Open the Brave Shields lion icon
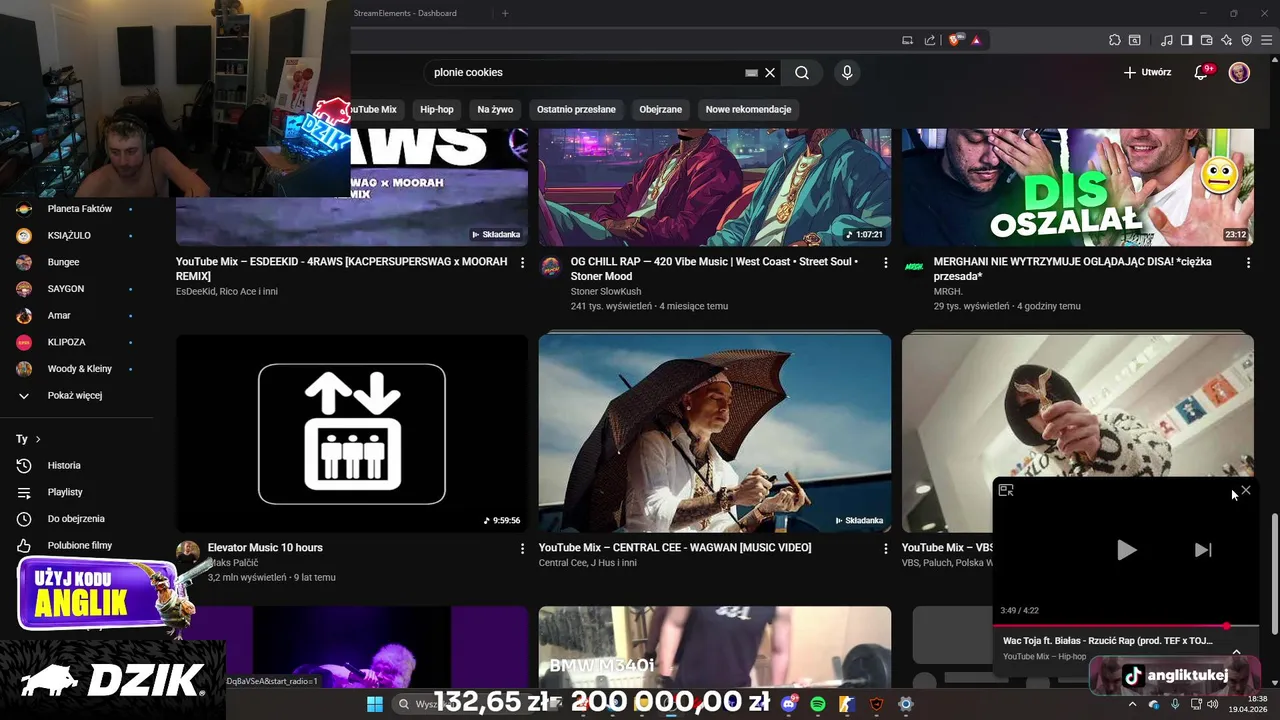The height and width of the screenshot is (720, 1280). click(955, 40)
